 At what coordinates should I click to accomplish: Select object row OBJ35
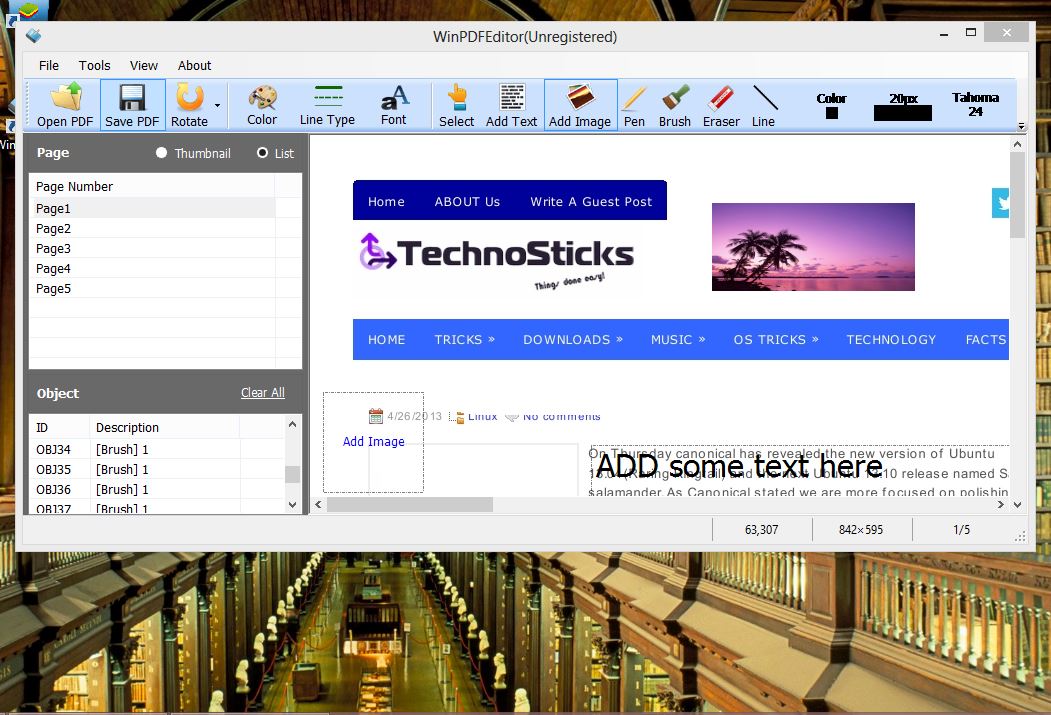coord(158,469)
